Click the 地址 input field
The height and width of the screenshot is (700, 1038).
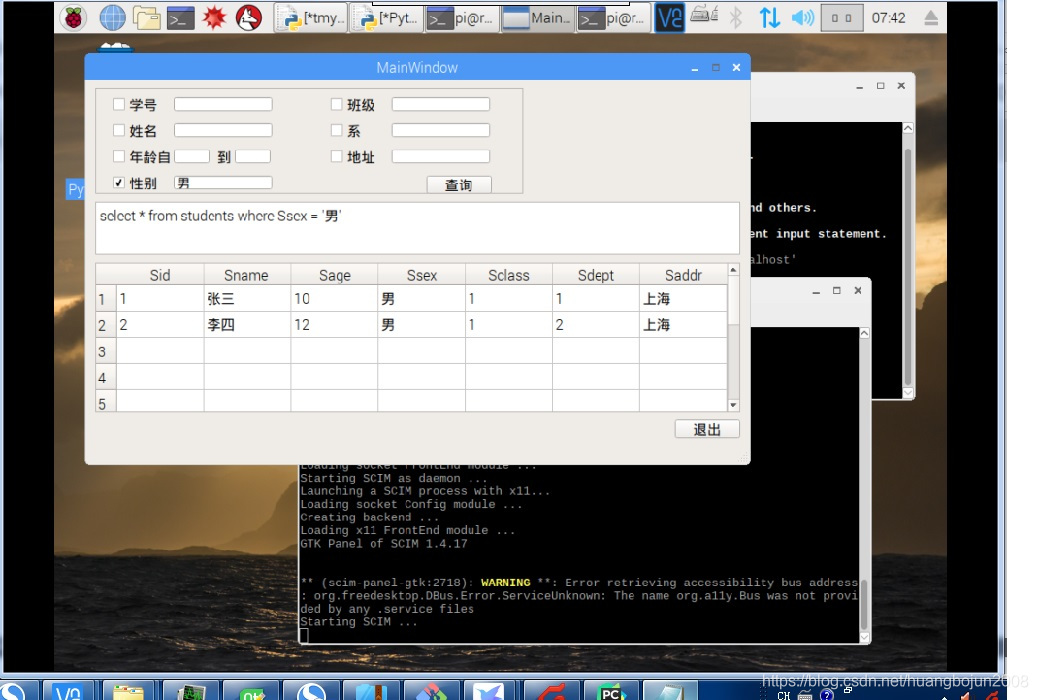pos(441,156)
